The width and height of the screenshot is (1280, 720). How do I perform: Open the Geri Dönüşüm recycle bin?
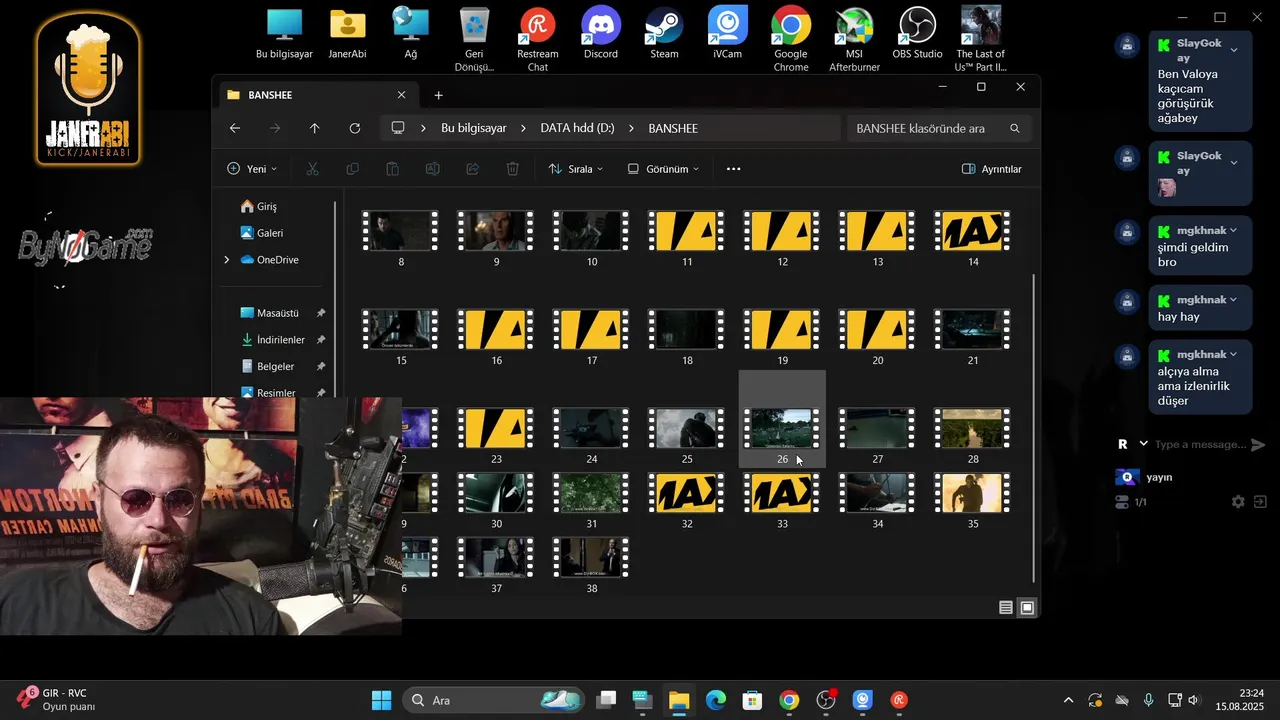pos(474,39)
